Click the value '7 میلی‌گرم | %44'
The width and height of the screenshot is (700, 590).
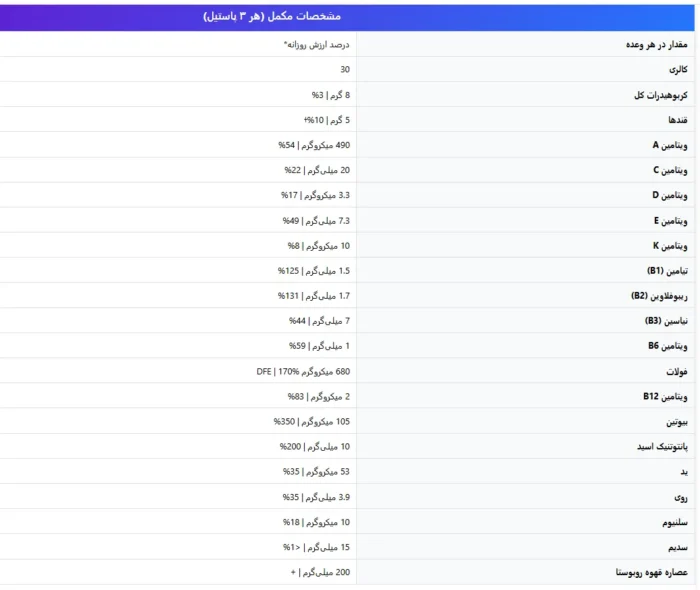point(319,320)
